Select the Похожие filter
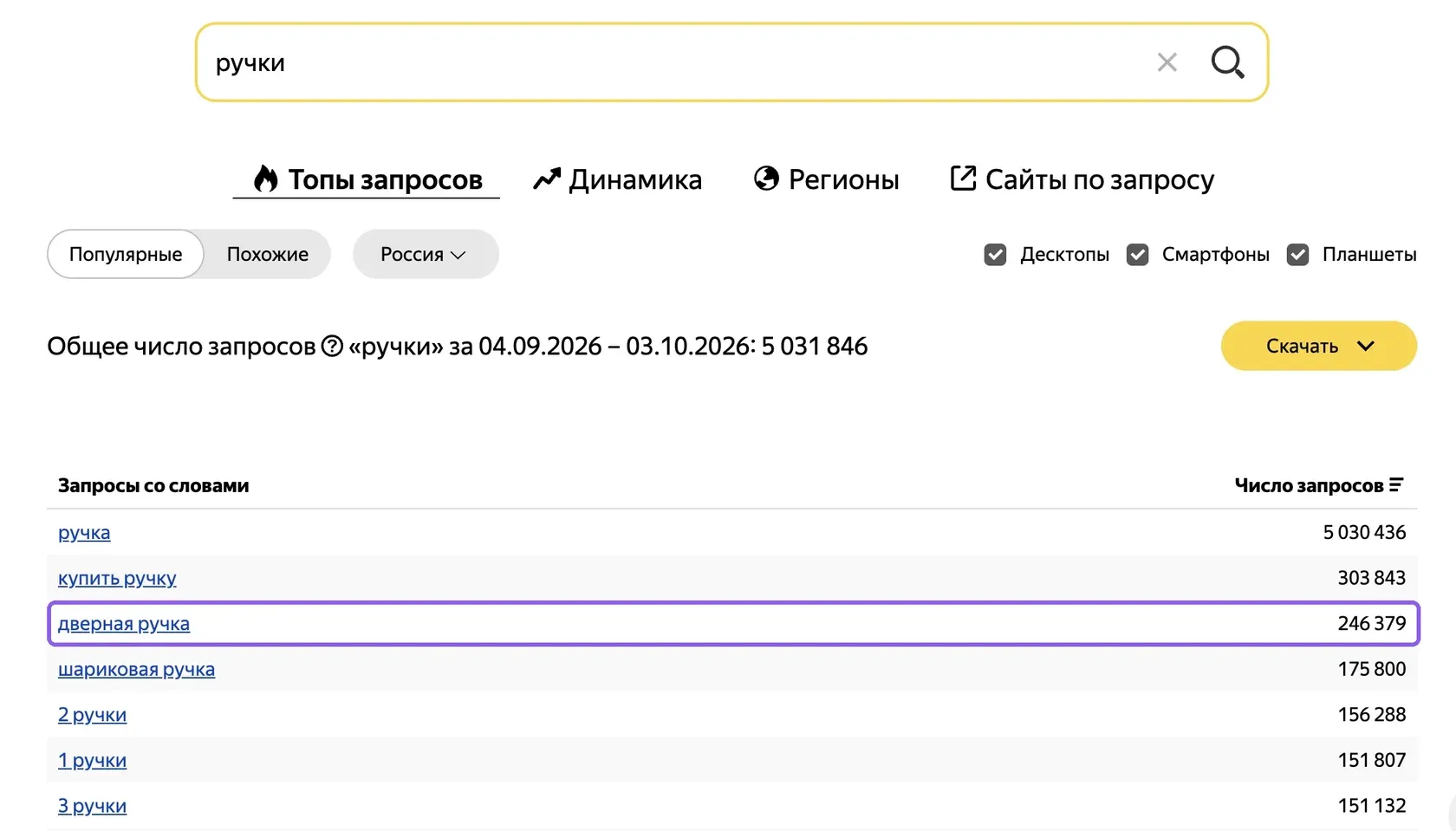This screenshot has width=1456, height=831. pos(268,254)
